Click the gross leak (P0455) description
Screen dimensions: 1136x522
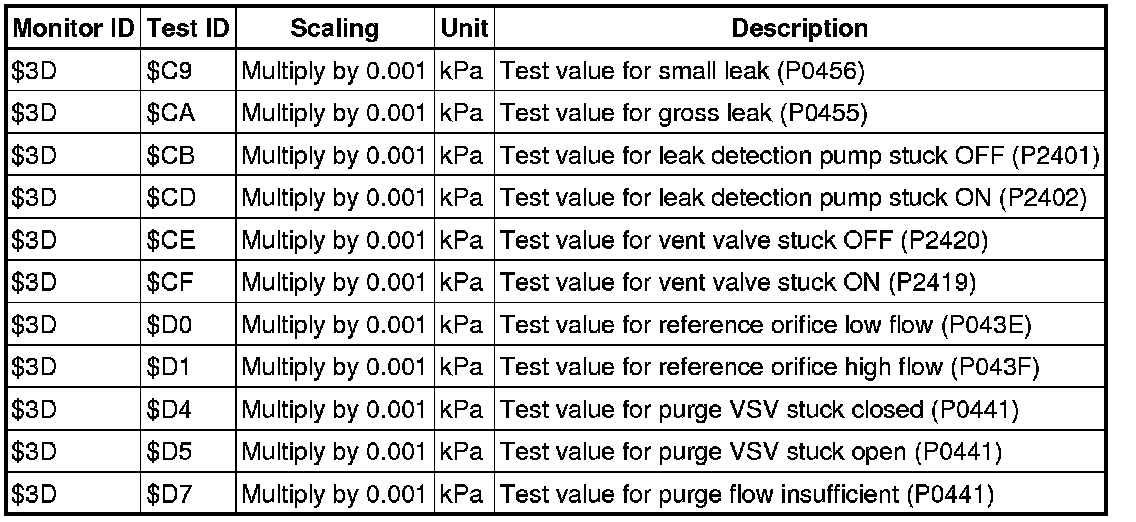684,113
